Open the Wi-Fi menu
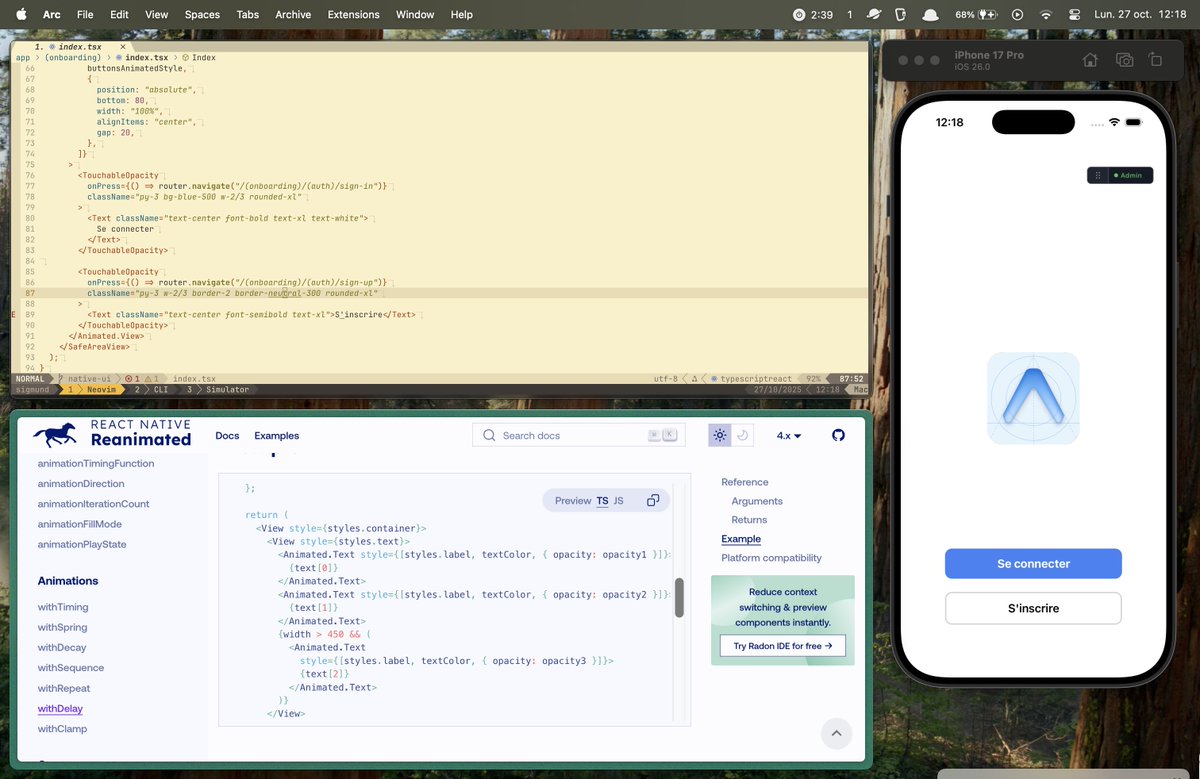Screen dimensions: 1200x779 coord(1046,15)
